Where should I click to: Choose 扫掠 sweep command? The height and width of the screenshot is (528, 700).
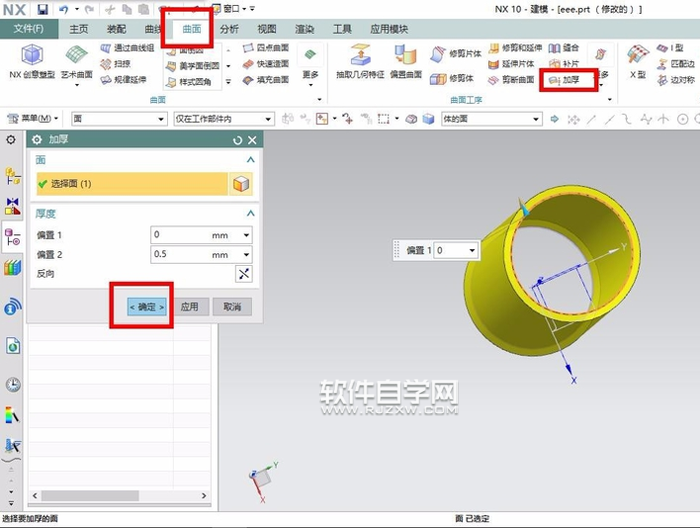116,64
